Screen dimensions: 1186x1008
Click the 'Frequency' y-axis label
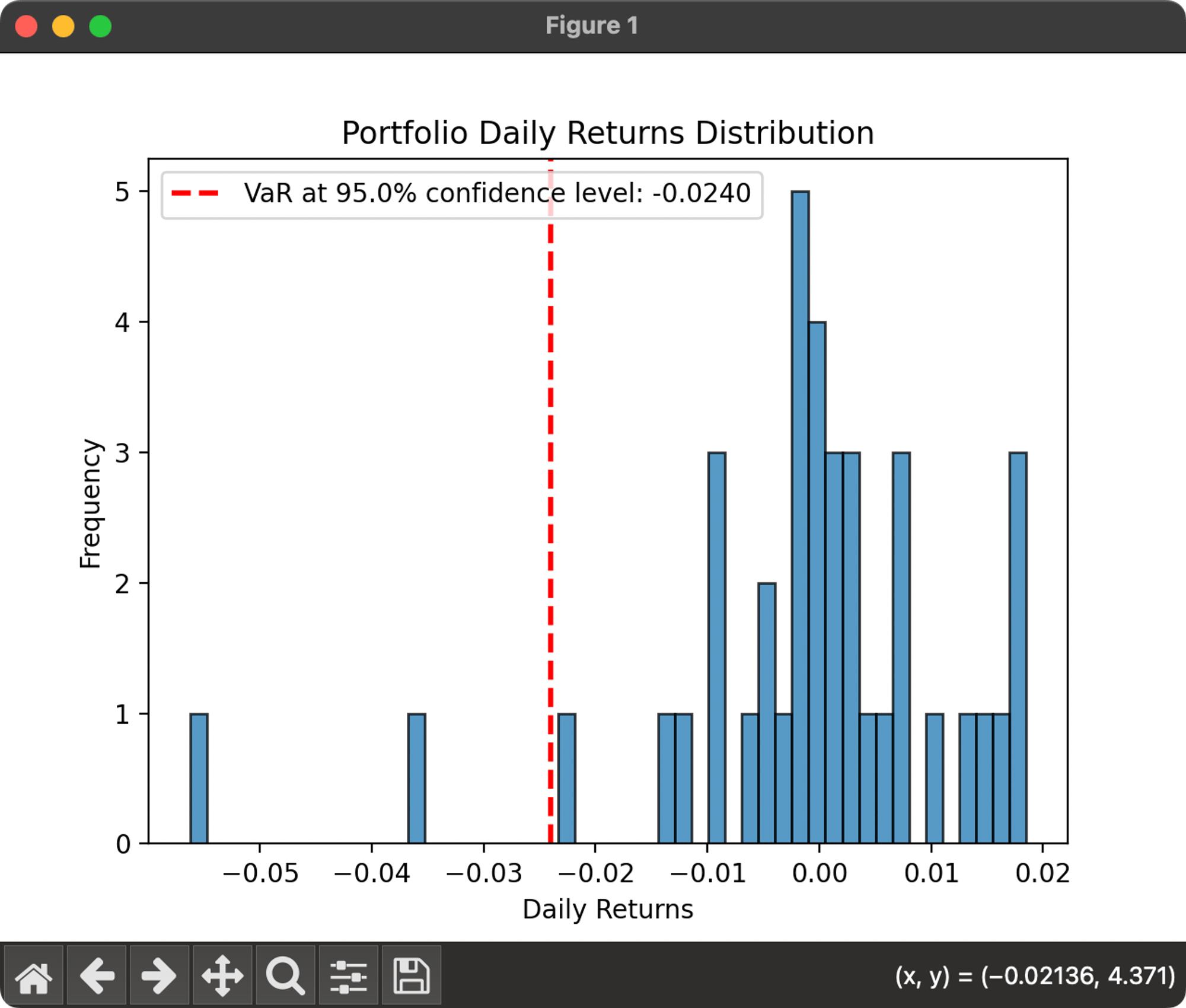click(91, 503)
